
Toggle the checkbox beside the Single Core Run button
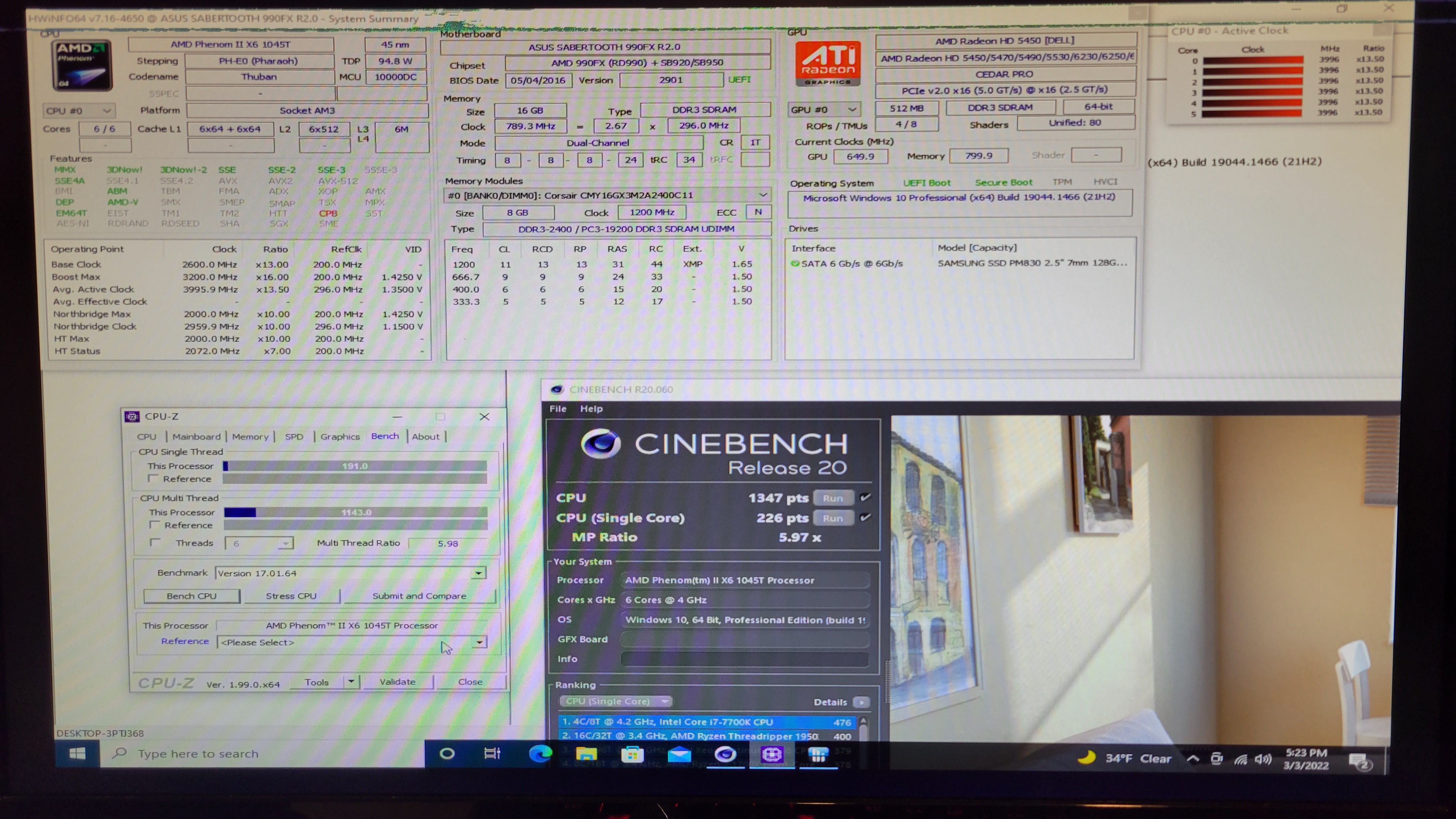(x=865, y=517)
